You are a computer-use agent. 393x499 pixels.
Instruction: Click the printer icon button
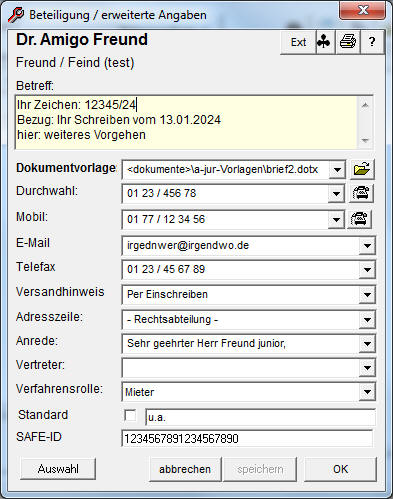point(348,42)
